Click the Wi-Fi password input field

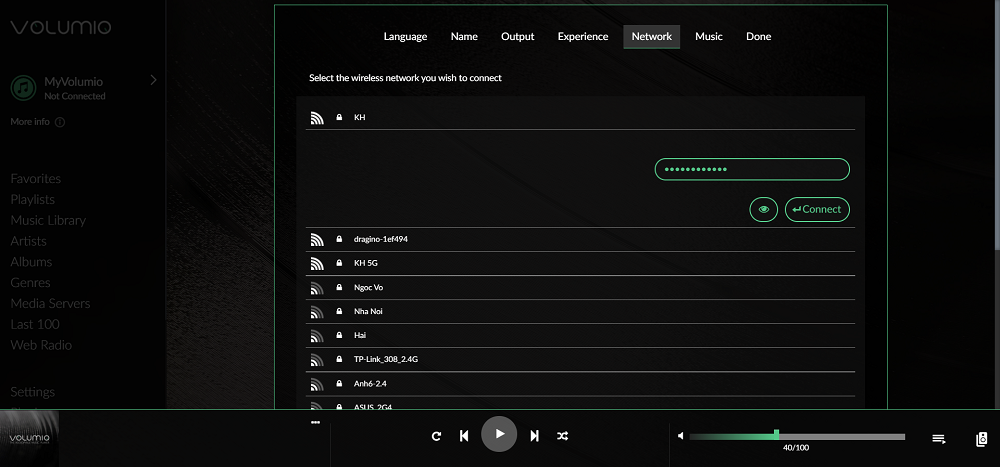752,169
